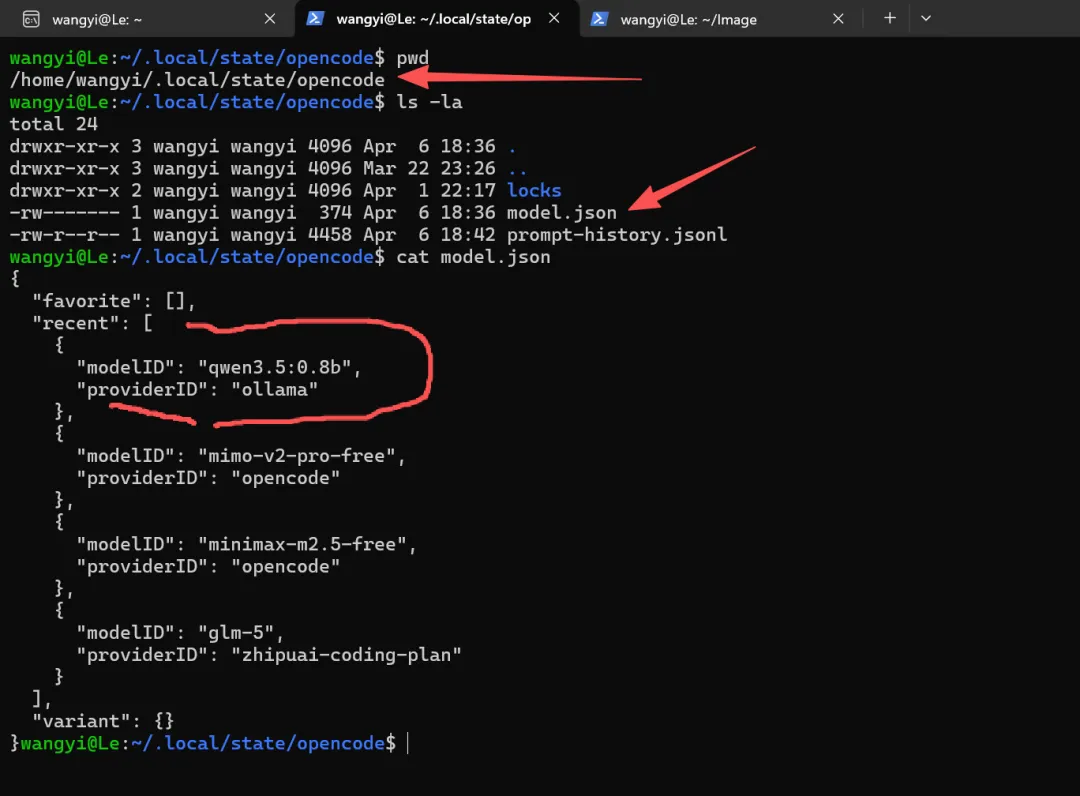Click the "ollama" provider ID value
Screen dimensions: 1080x796
(x=274, y=390)
